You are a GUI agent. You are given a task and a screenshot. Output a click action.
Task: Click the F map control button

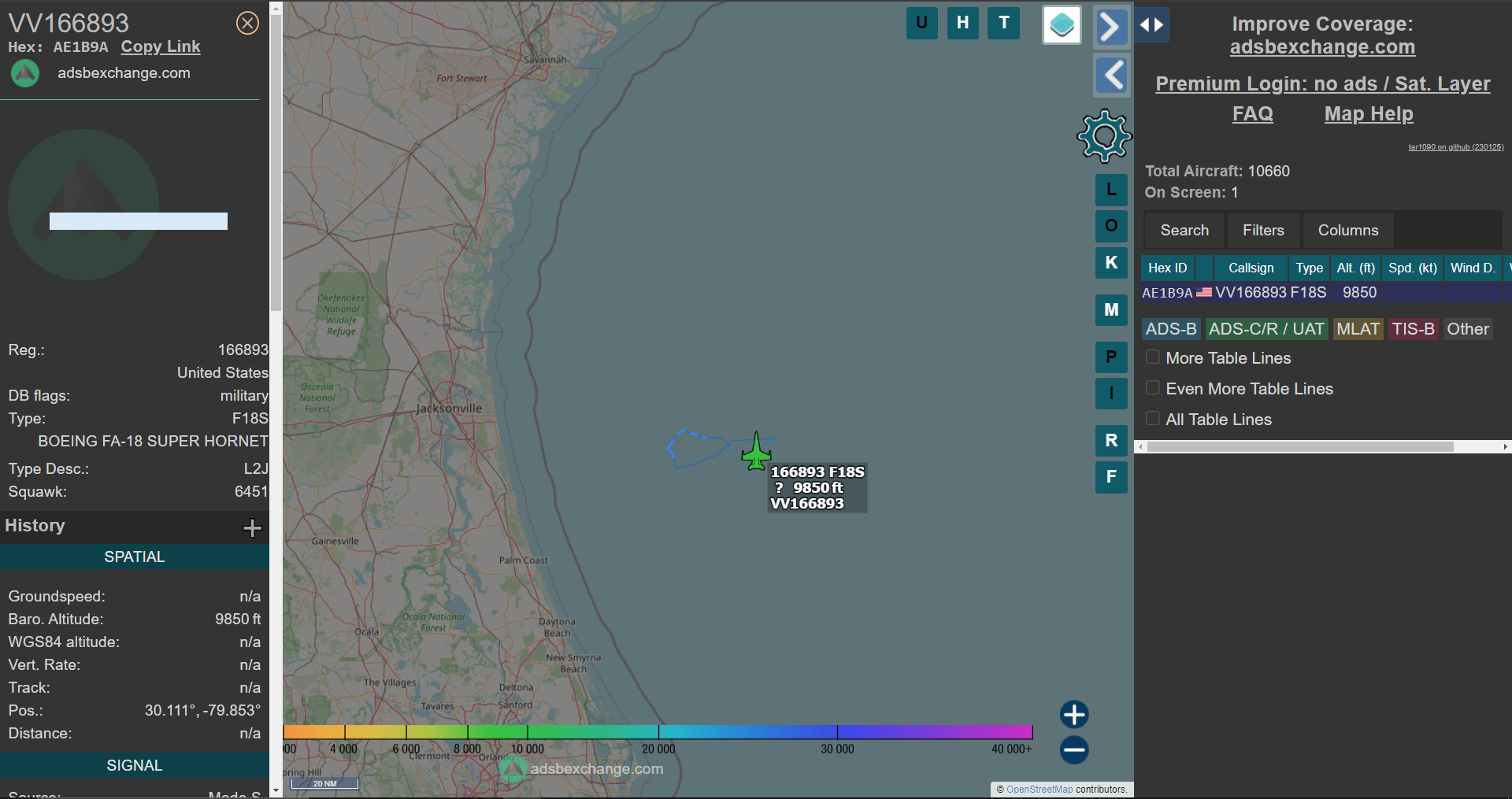pyautogui.click(x=1111, y=476)
